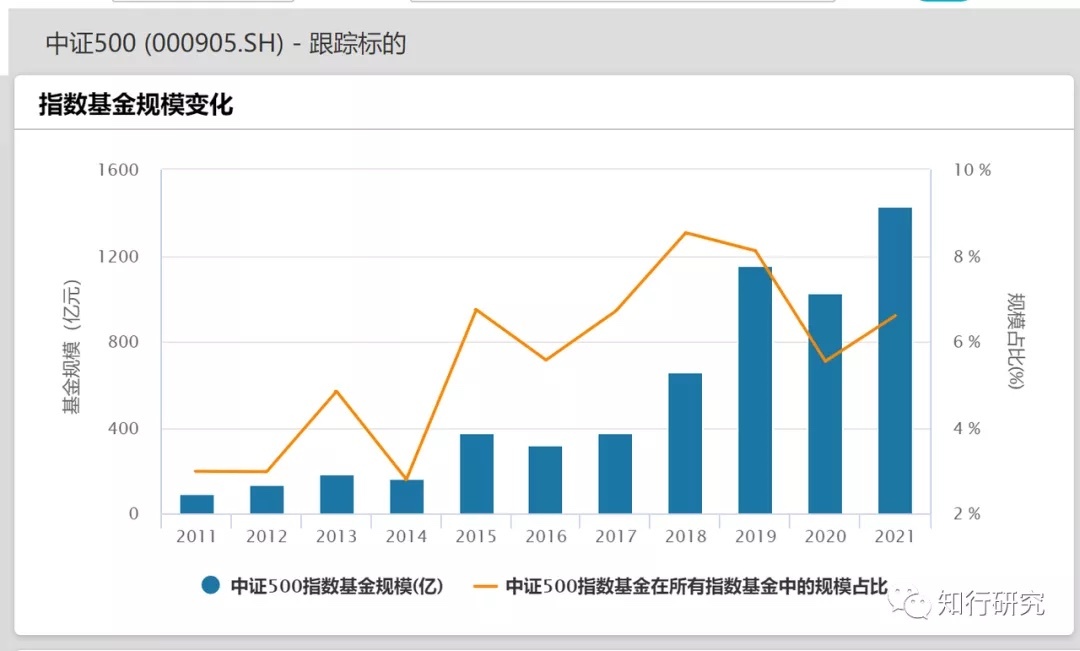Click the blue circle legend marker
The width and height of the screenshot is (1080, 651).
(x=210, y=586)
